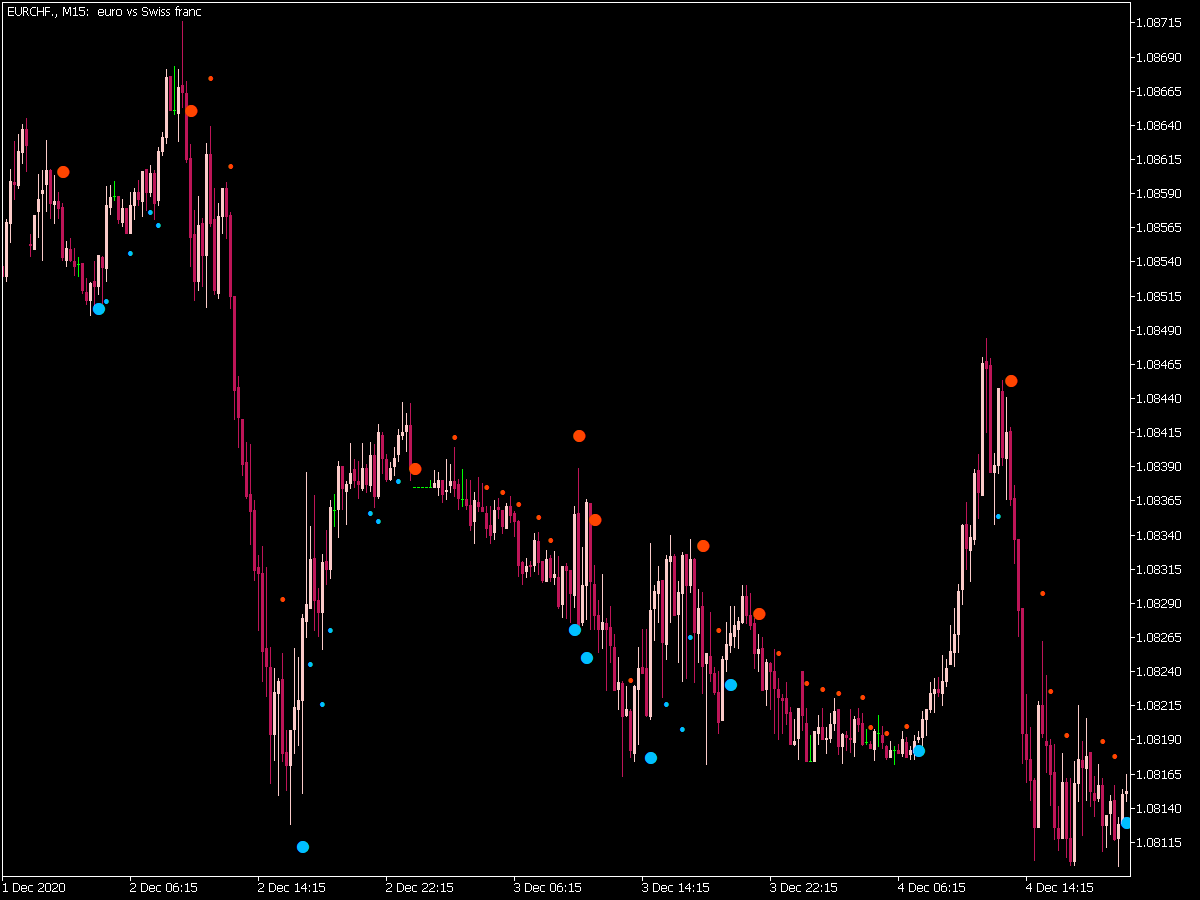1200x900 pixels.
Task: Select the 3 Dec 14:15 time label
Action: click(675, 887)
